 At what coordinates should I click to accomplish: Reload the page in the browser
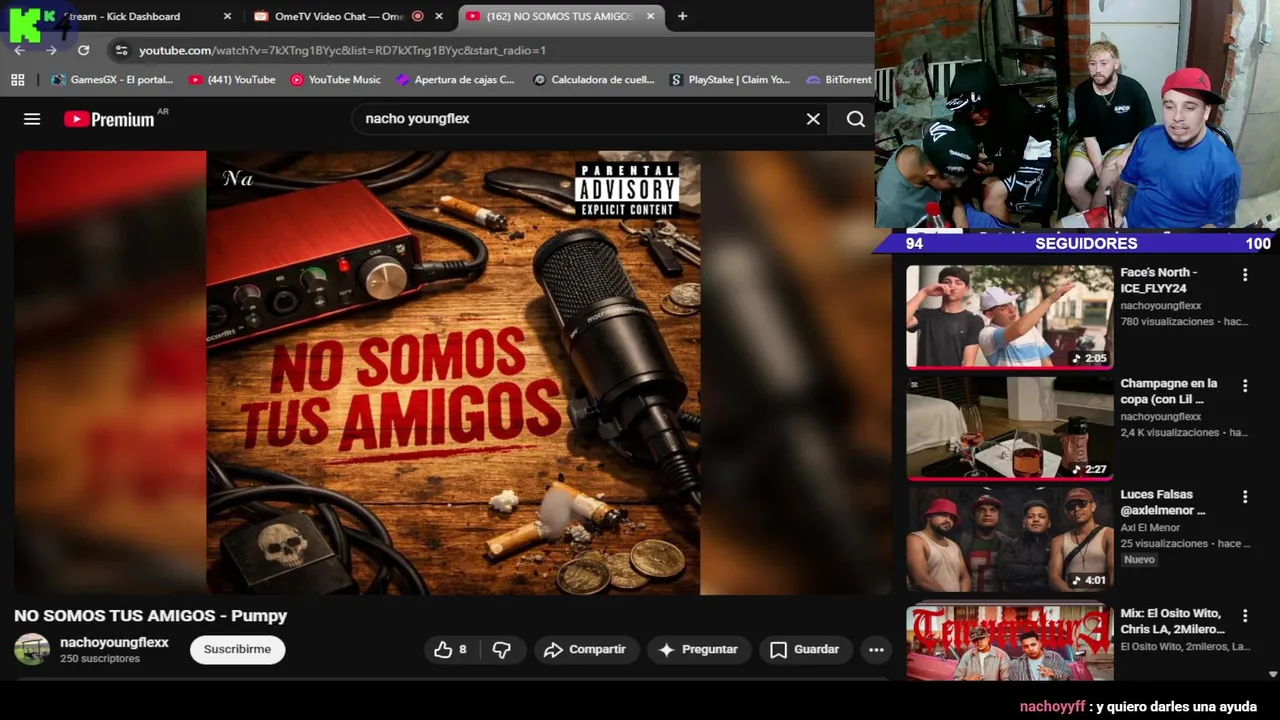coord(83,50)
